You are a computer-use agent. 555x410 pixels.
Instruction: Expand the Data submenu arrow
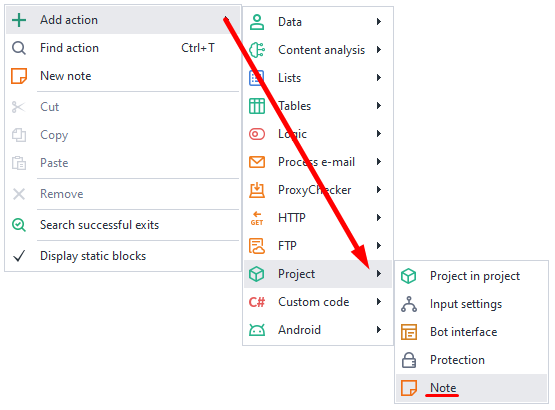379,22
